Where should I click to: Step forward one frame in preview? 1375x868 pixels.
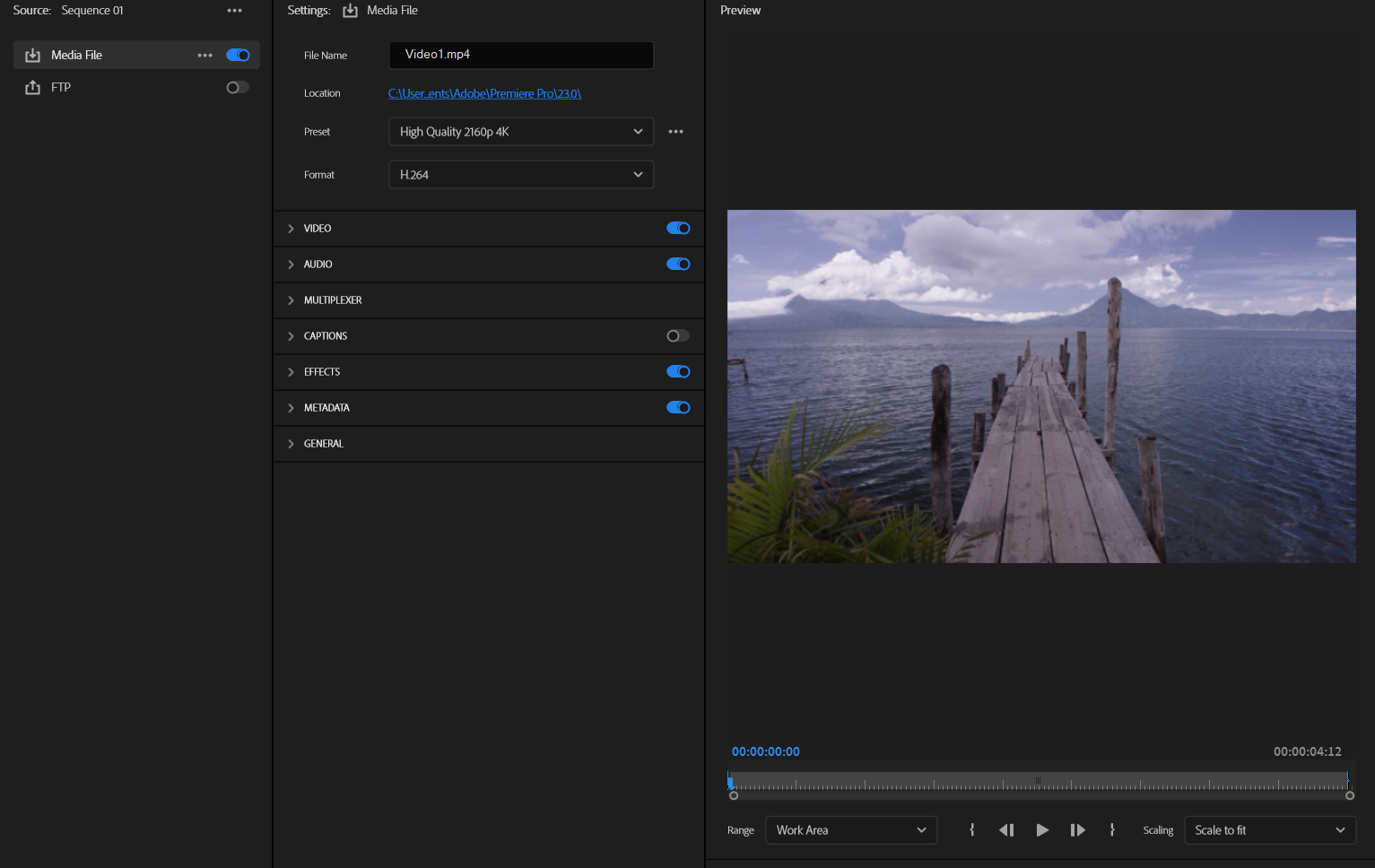[x=1077, y=830]
